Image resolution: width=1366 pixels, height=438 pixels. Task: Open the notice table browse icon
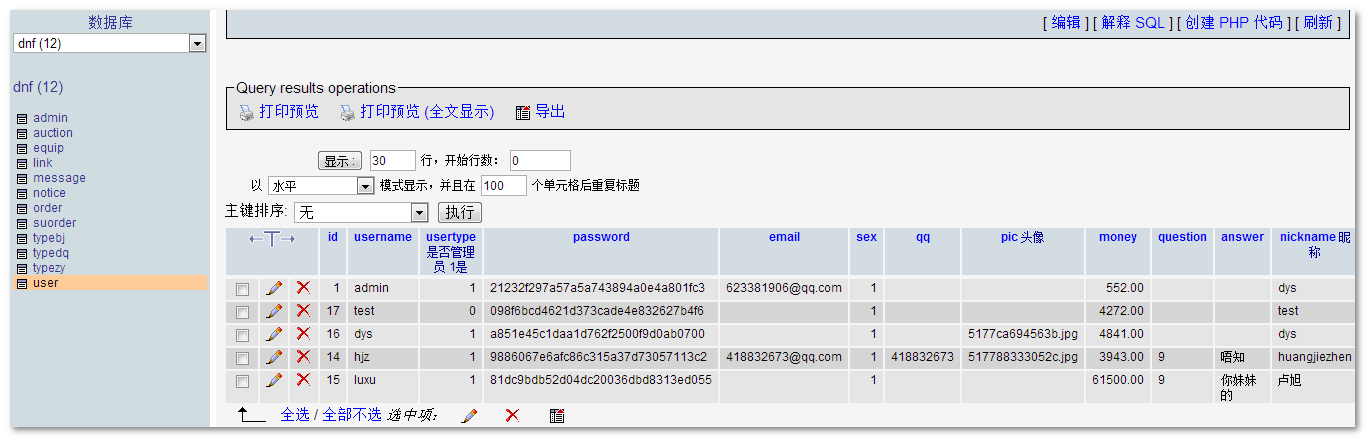[22, 193]
